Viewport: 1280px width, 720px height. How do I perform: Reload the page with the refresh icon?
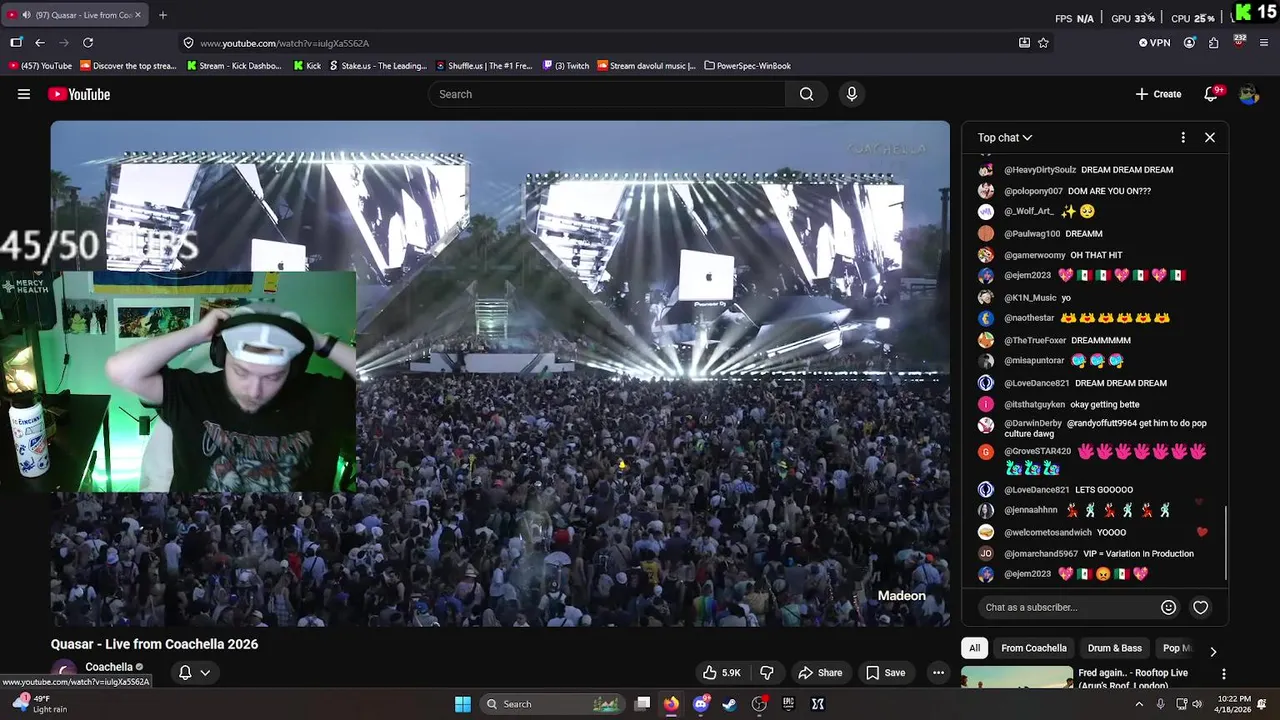coord(88,43)
